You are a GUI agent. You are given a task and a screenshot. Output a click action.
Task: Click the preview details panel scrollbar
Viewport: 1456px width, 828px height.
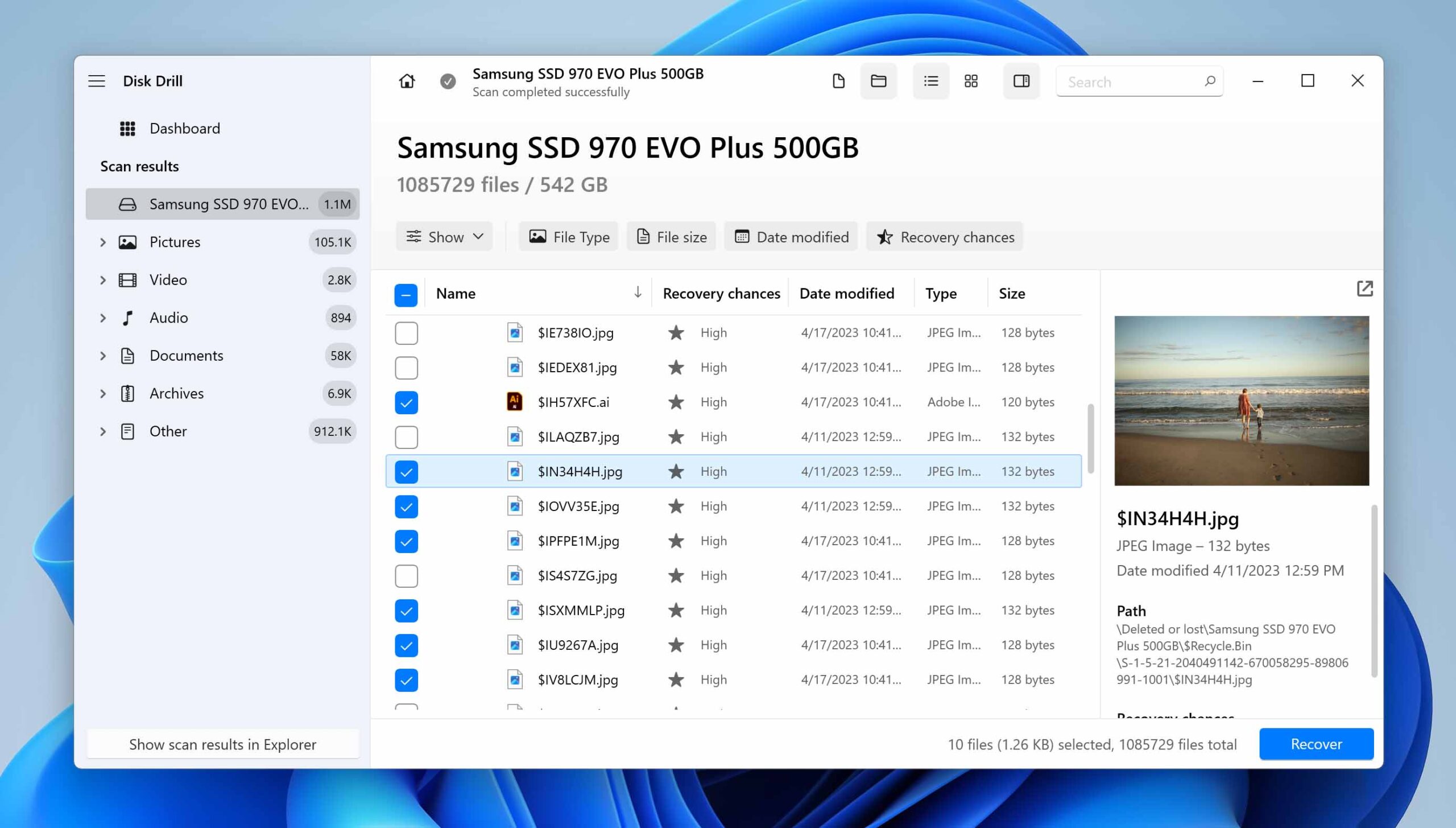click(x=1374, y=590)
